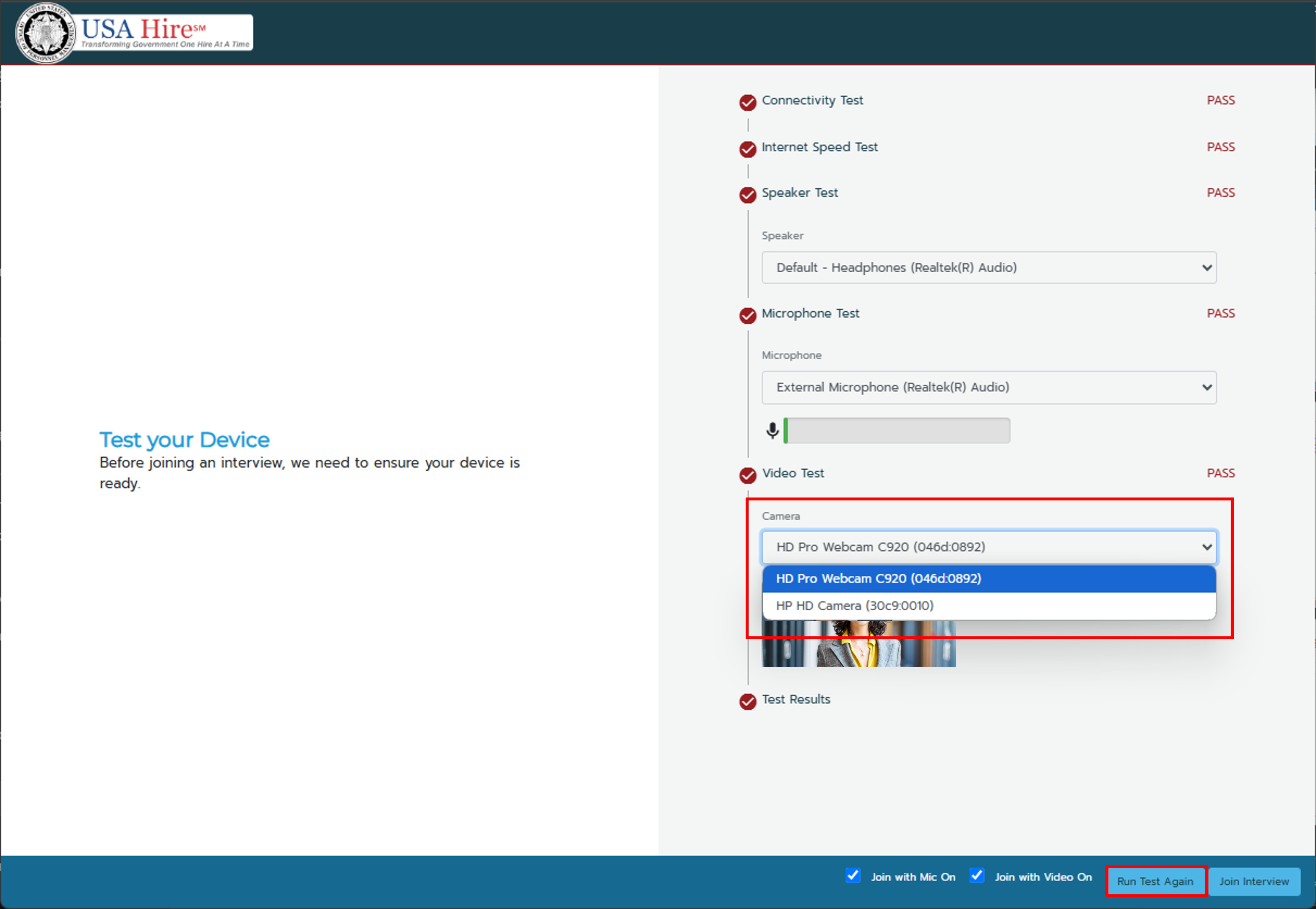Choose HP HD Camera option
The height and width of the screenshot is (909, 1316).
989,605
